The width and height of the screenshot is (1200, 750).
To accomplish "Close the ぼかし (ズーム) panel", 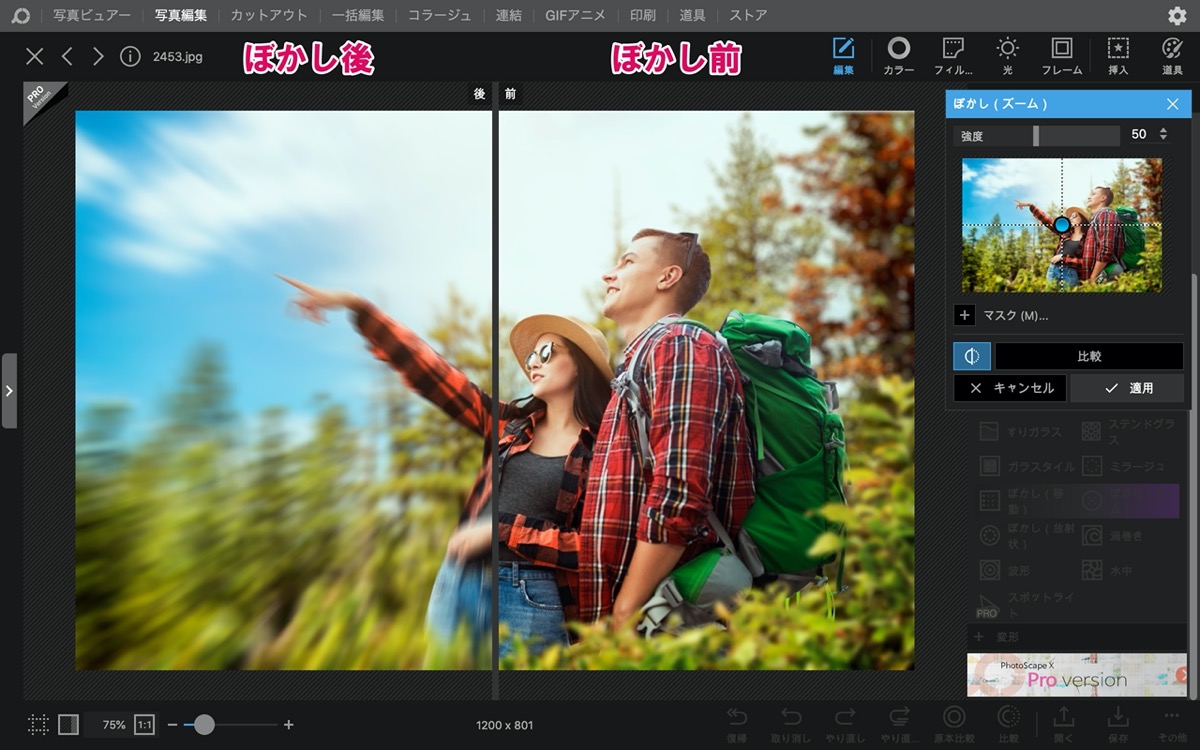I will 1172,104.
